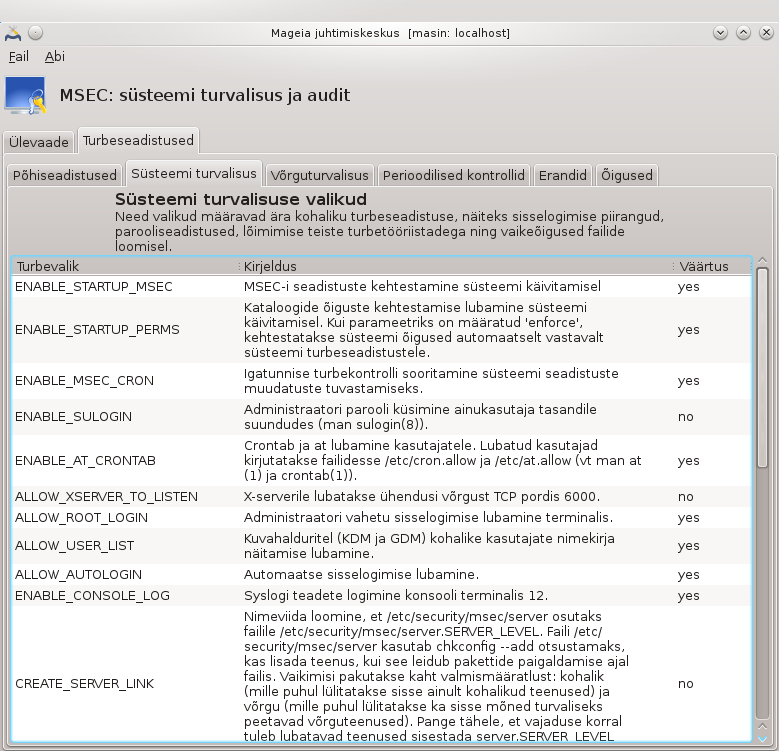Sort by the Kirjeldus column header
The width and height of the screenshot is (779, 751).
(456, 266)
